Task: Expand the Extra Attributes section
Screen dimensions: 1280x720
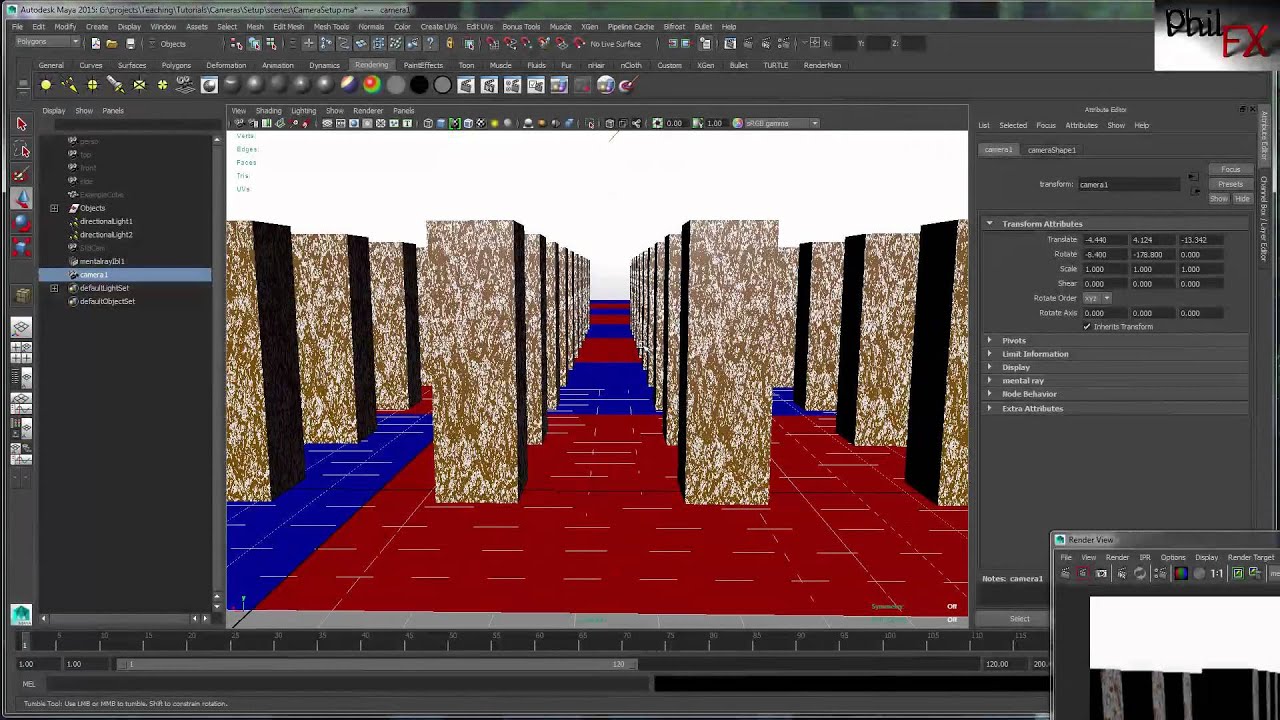Action: click(x=990, y=408)
